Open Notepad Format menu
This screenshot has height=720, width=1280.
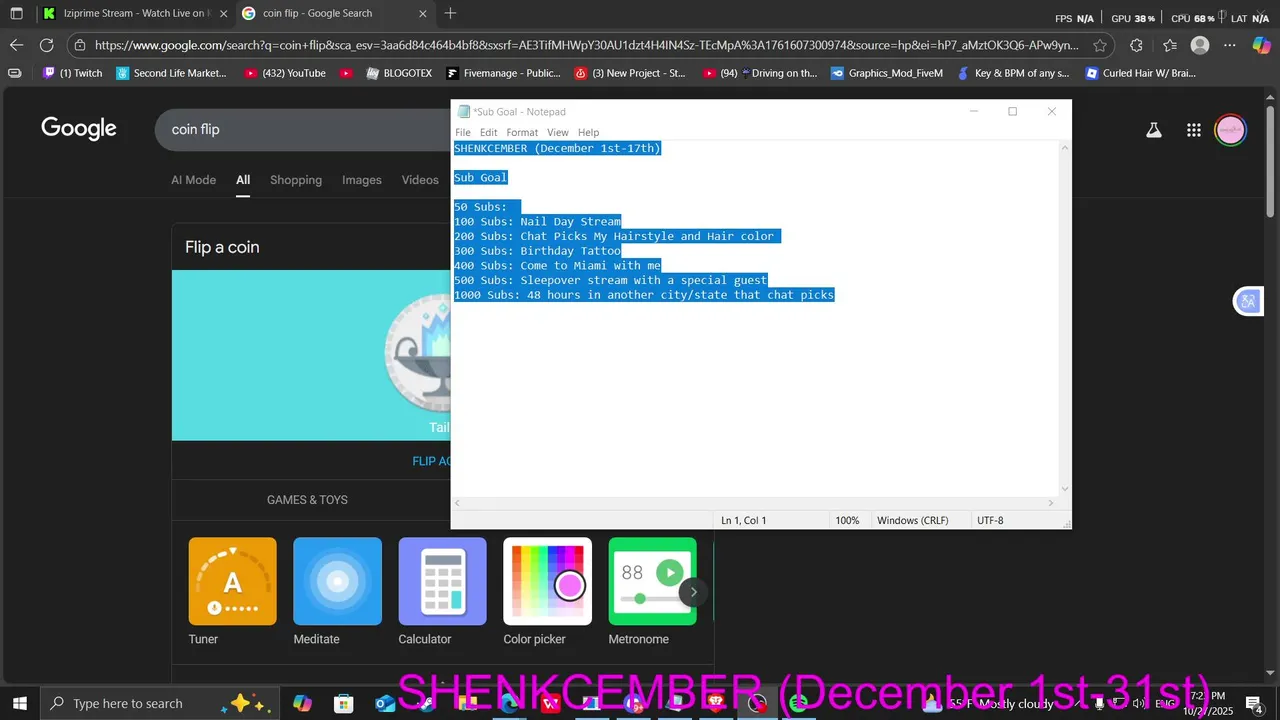(x=522, y=132)
